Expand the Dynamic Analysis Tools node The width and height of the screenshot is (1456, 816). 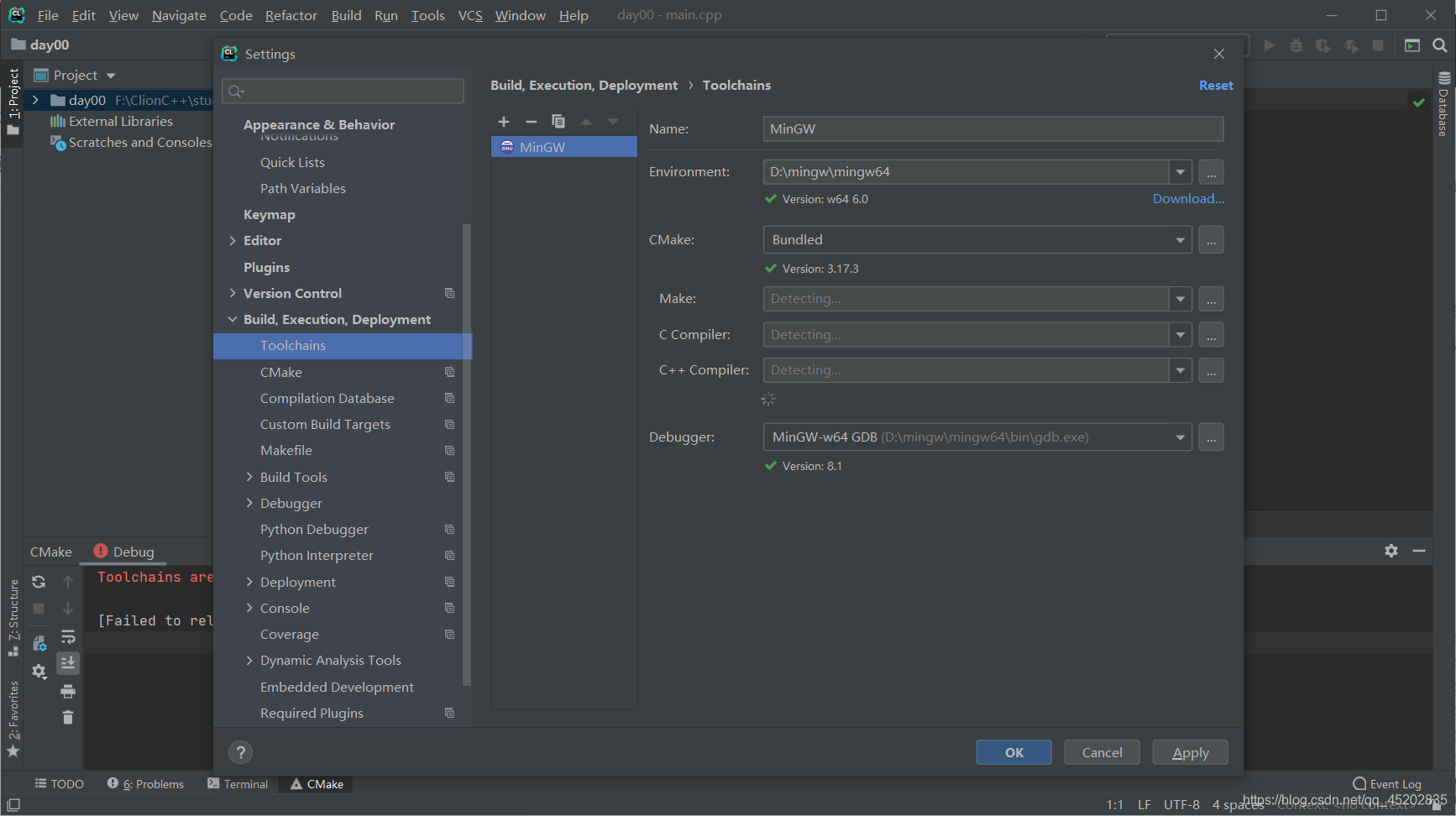(x=249, y=661)
